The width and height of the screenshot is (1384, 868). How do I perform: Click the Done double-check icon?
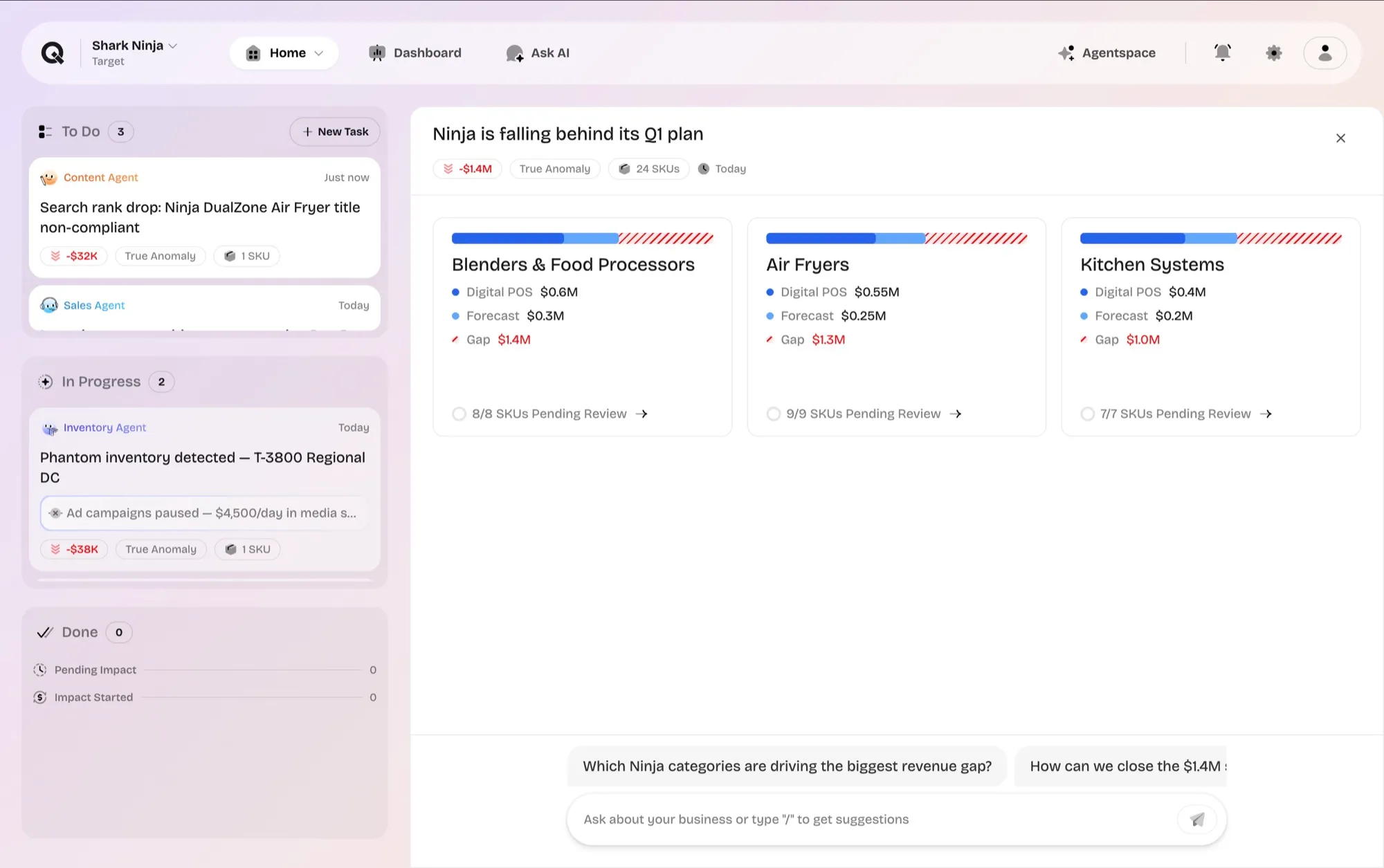pyautogui.click(x=45, y=632)
